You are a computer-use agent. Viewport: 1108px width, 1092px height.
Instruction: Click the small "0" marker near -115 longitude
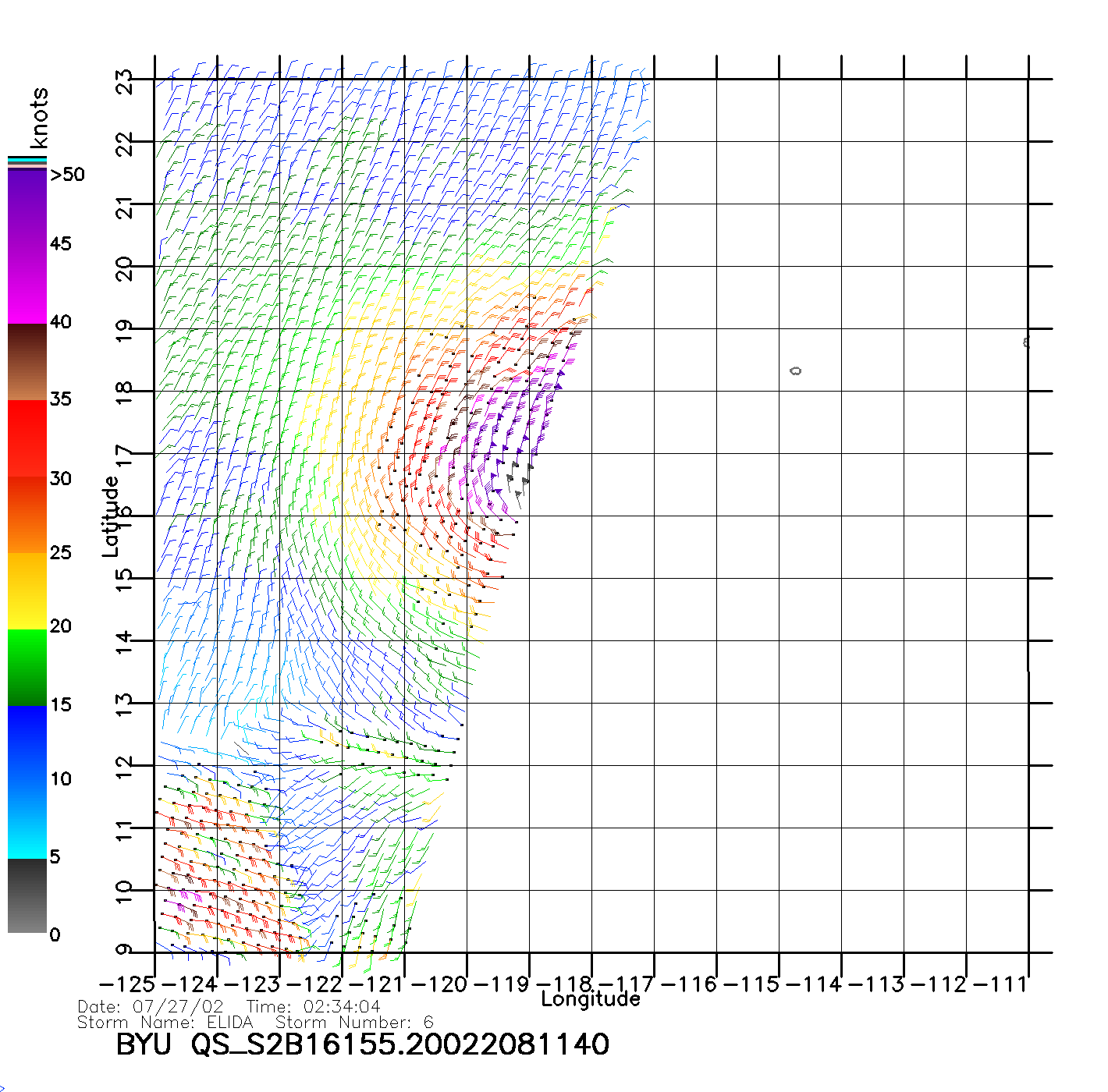click(x=795, y=371)
